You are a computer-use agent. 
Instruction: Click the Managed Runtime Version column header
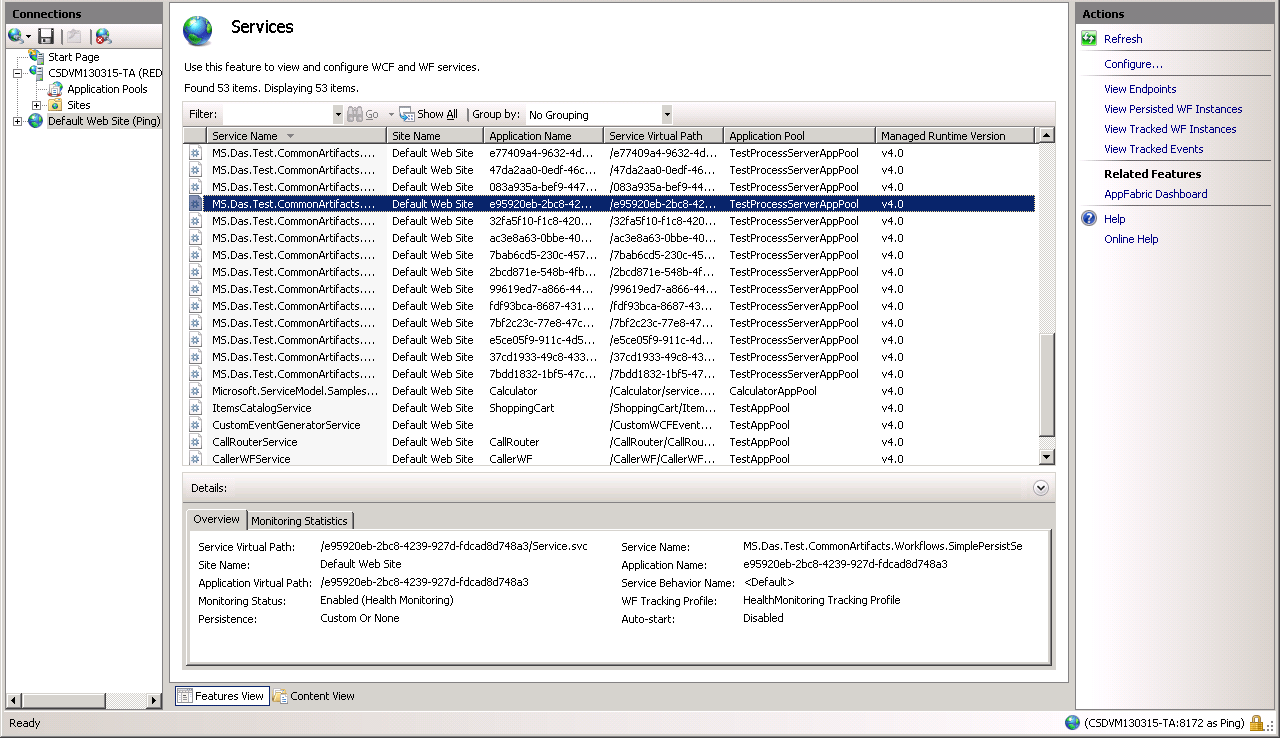click(955, 136)
